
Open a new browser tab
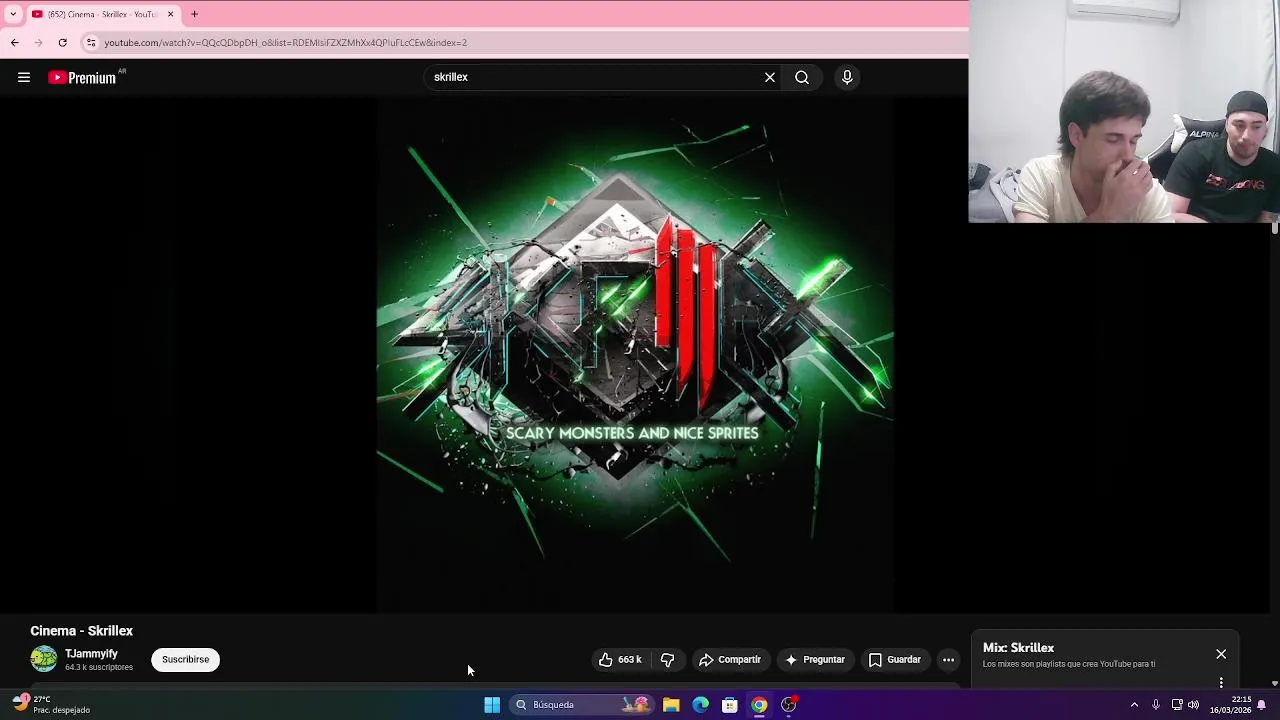pyautogui.click(x=194, y=14)
